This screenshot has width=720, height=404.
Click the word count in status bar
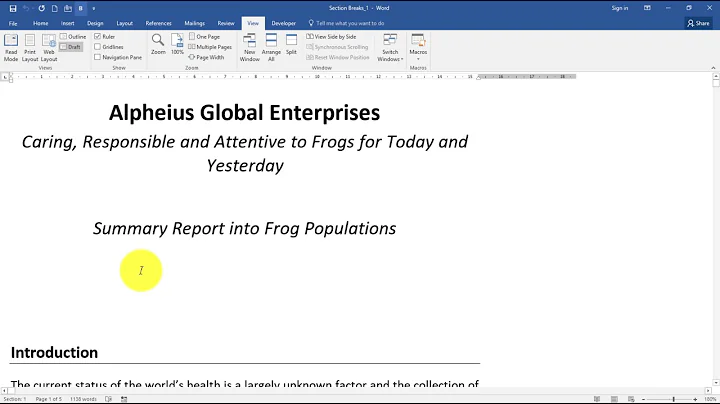pos(83,399)
